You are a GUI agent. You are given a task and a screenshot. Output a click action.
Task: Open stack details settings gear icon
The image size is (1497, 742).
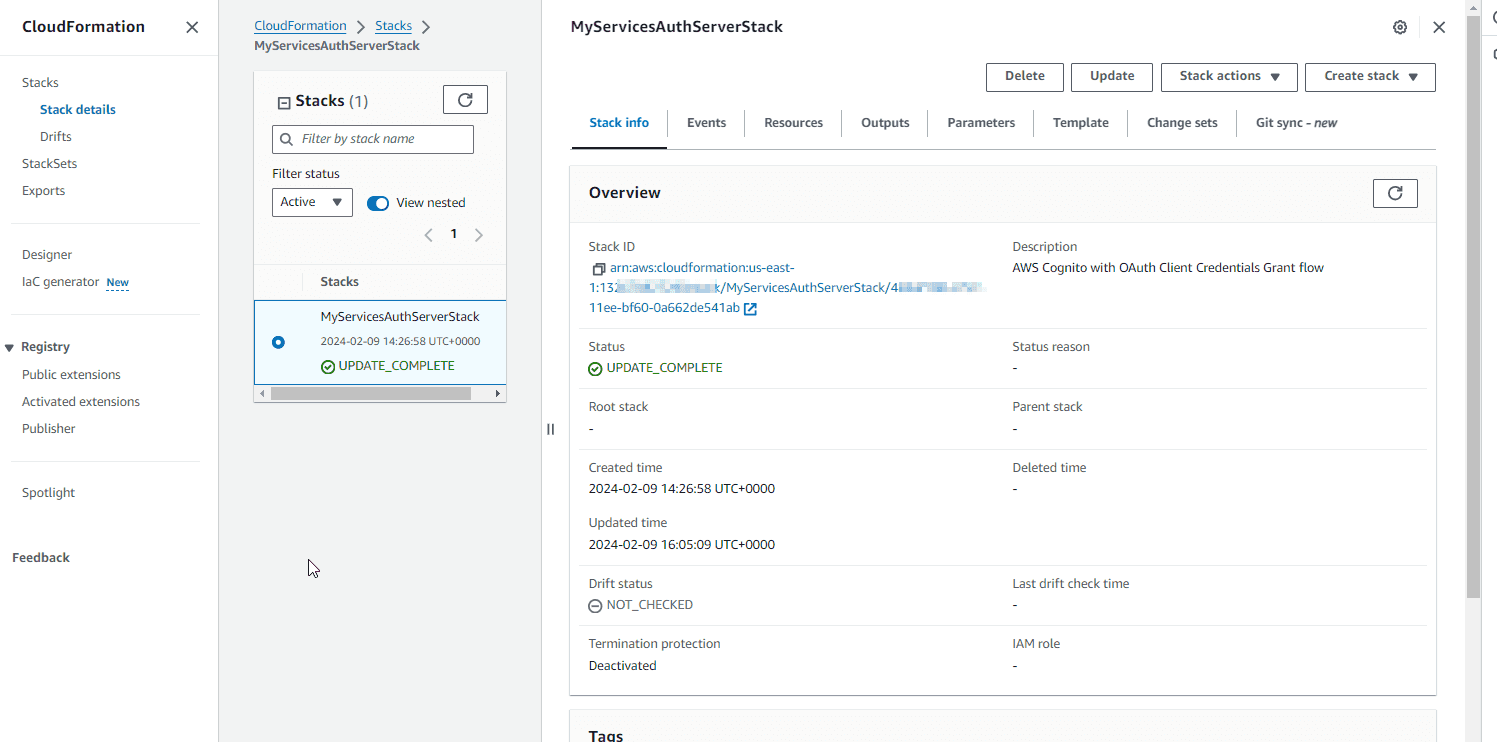click(1400, 28)
